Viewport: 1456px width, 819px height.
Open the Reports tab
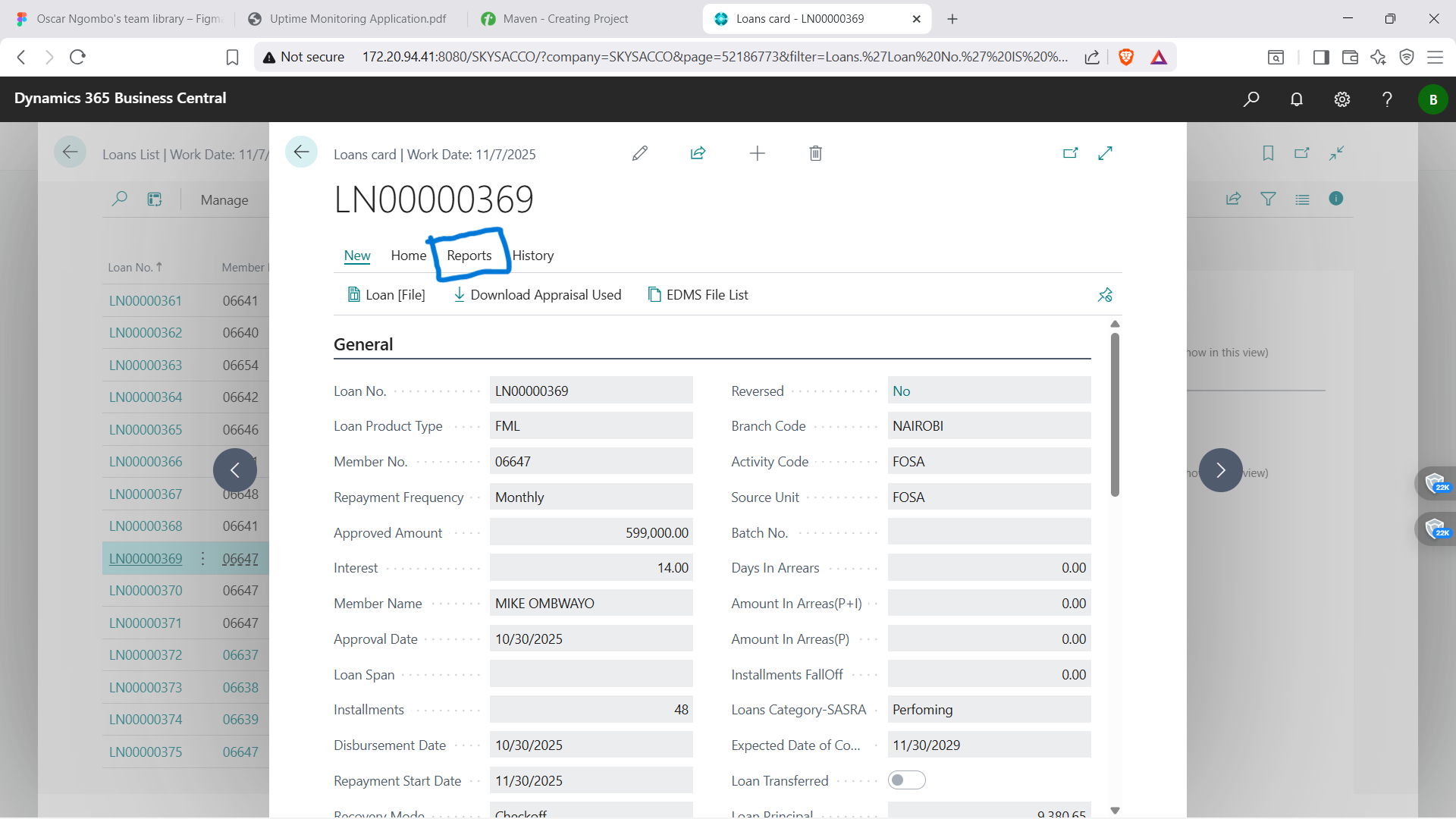(469, 256)
